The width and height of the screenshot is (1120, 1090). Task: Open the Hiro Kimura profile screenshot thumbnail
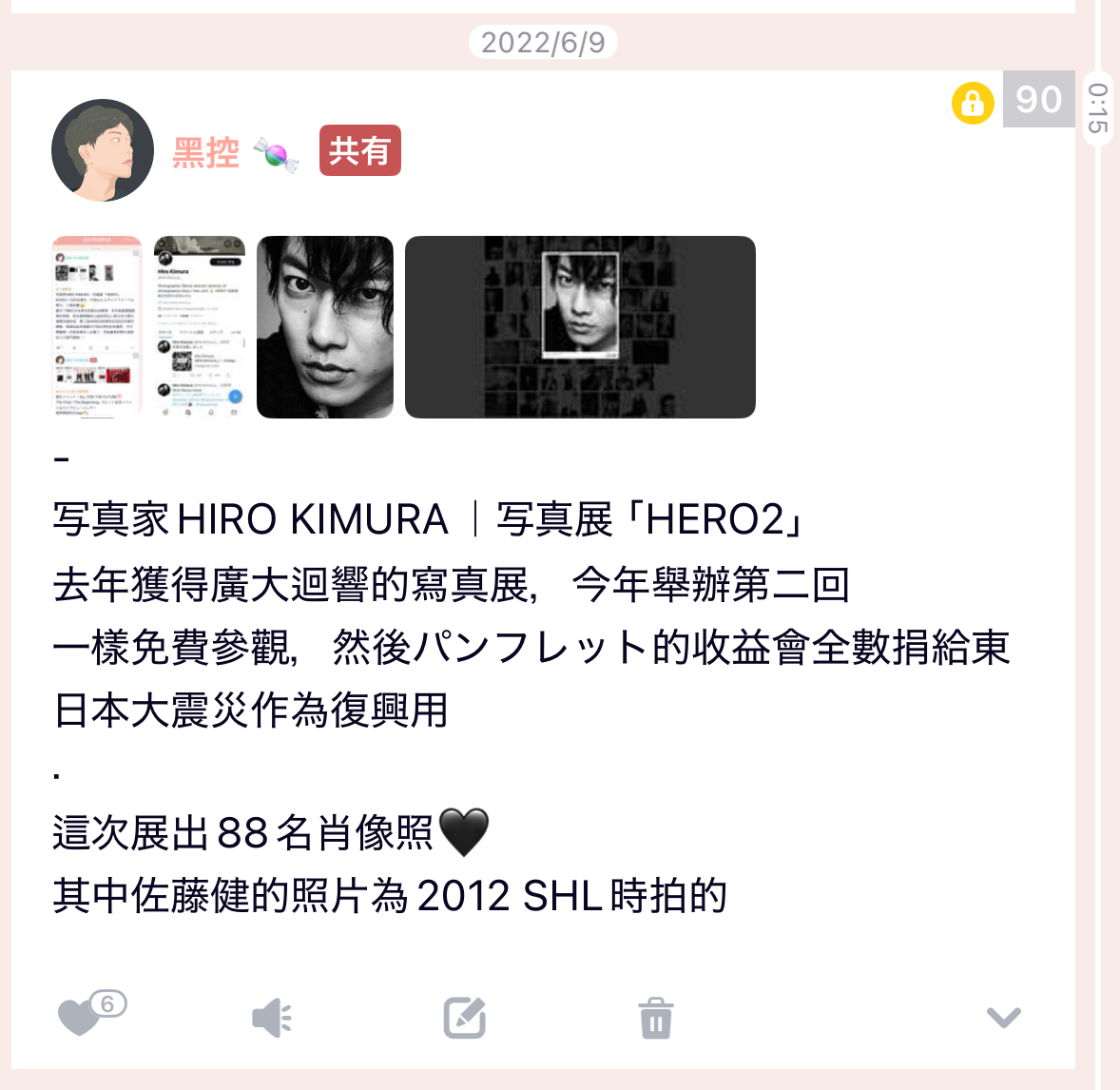[200, 326]
